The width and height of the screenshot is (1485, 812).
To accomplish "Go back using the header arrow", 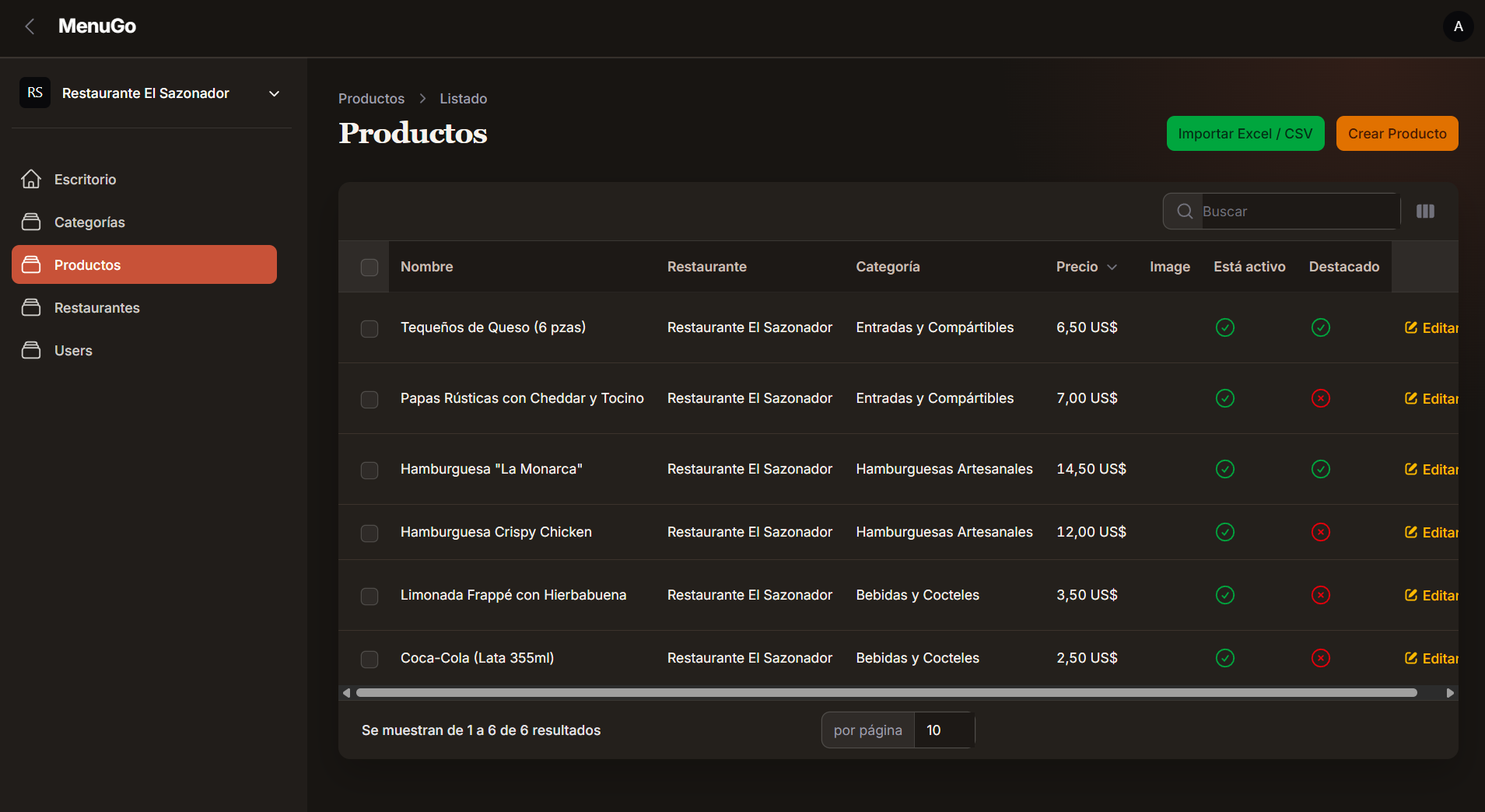I will tap(30, 26).
